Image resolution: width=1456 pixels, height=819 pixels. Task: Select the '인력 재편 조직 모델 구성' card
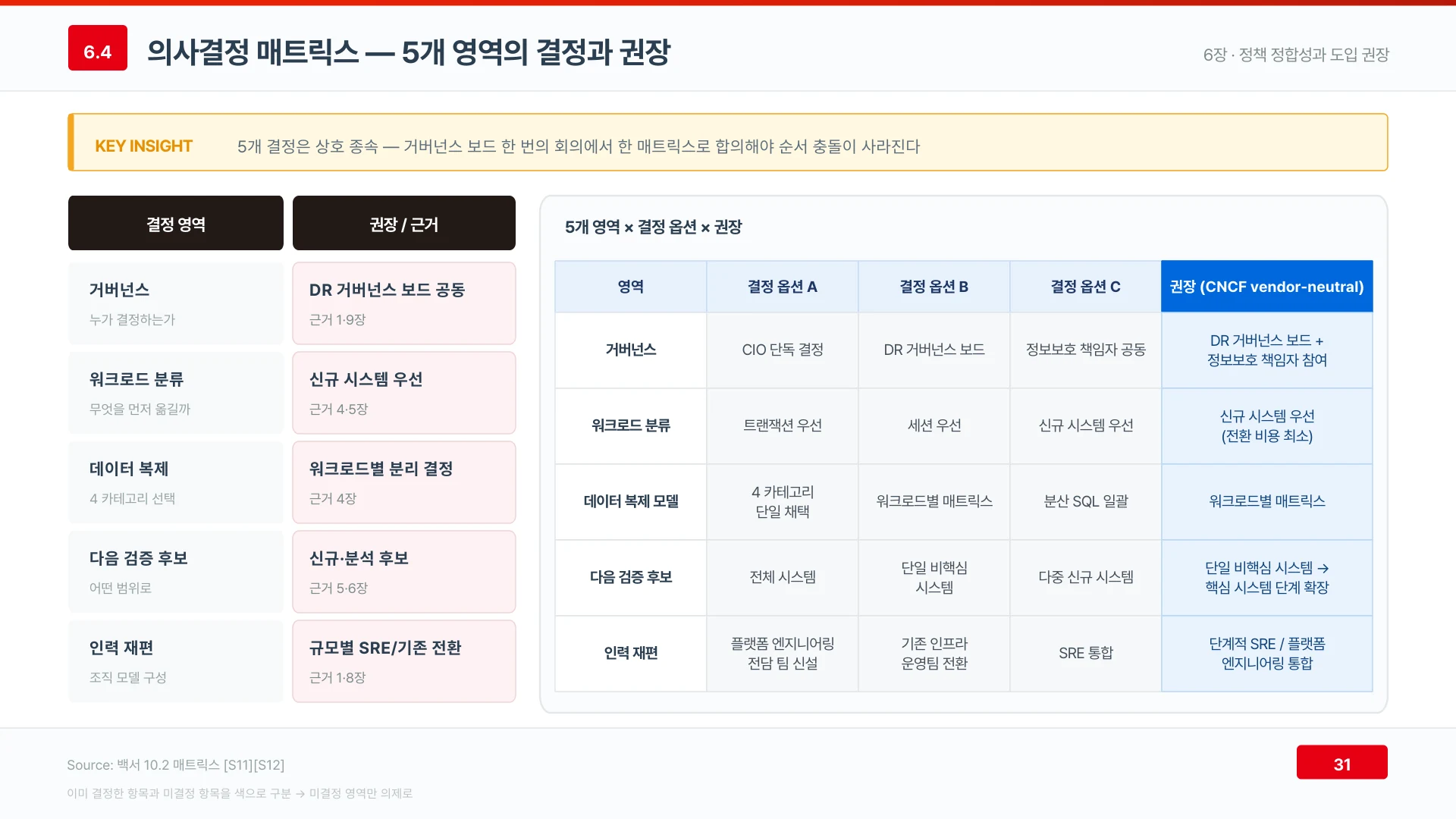pyautogui.click(x=176, y=661)
